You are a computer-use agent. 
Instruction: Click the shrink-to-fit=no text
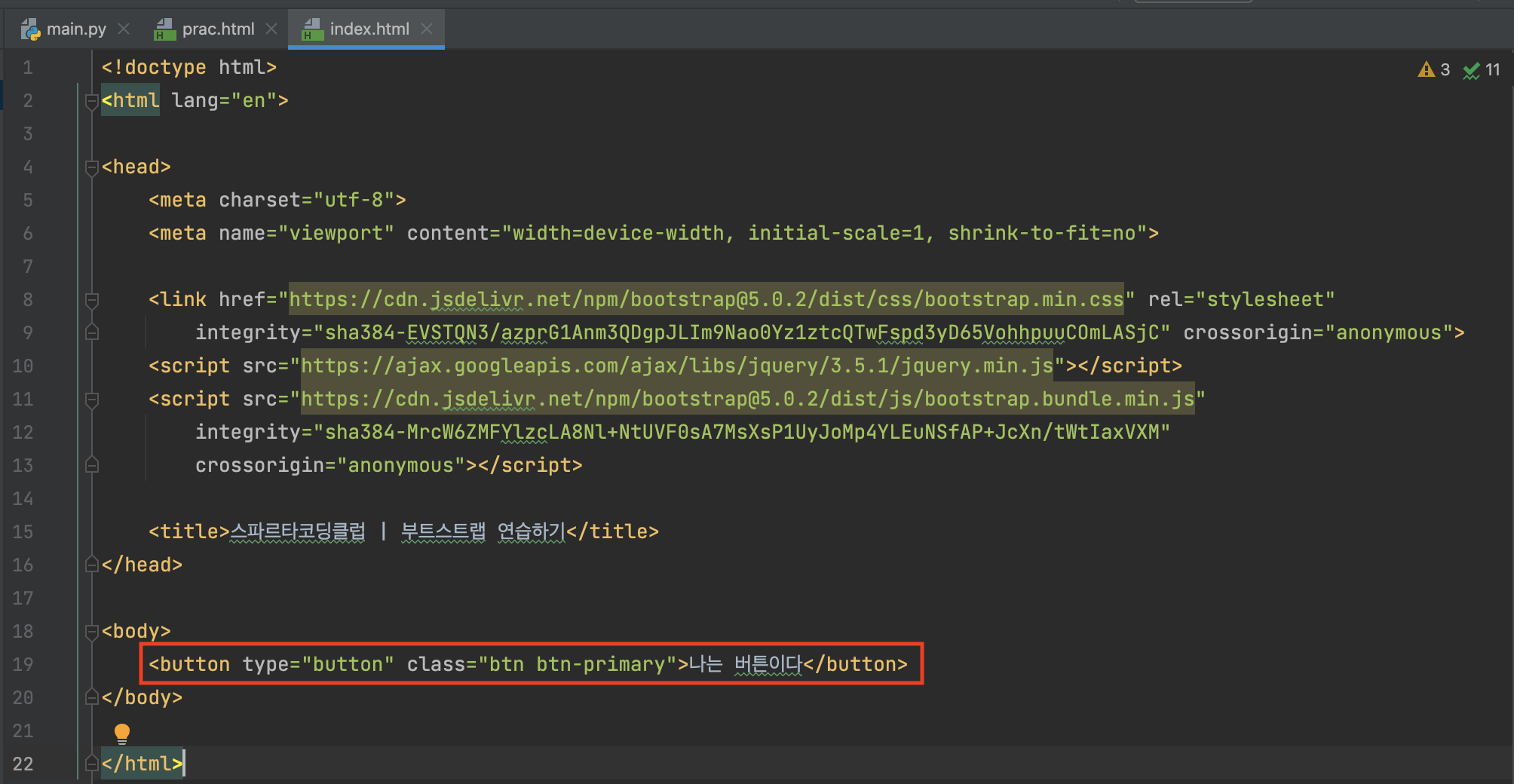coord(1042,233)
